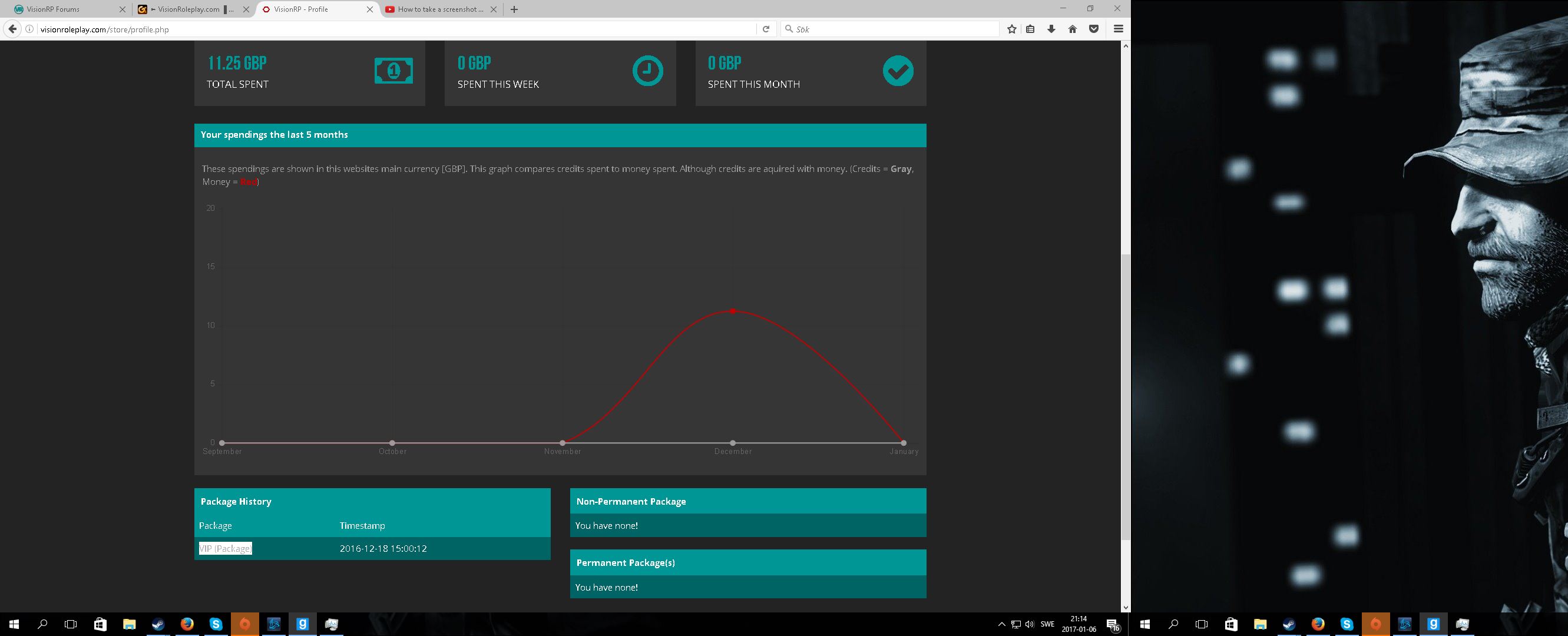Click the Package column header
1568x636 pixels.
[x=216, y=525]
